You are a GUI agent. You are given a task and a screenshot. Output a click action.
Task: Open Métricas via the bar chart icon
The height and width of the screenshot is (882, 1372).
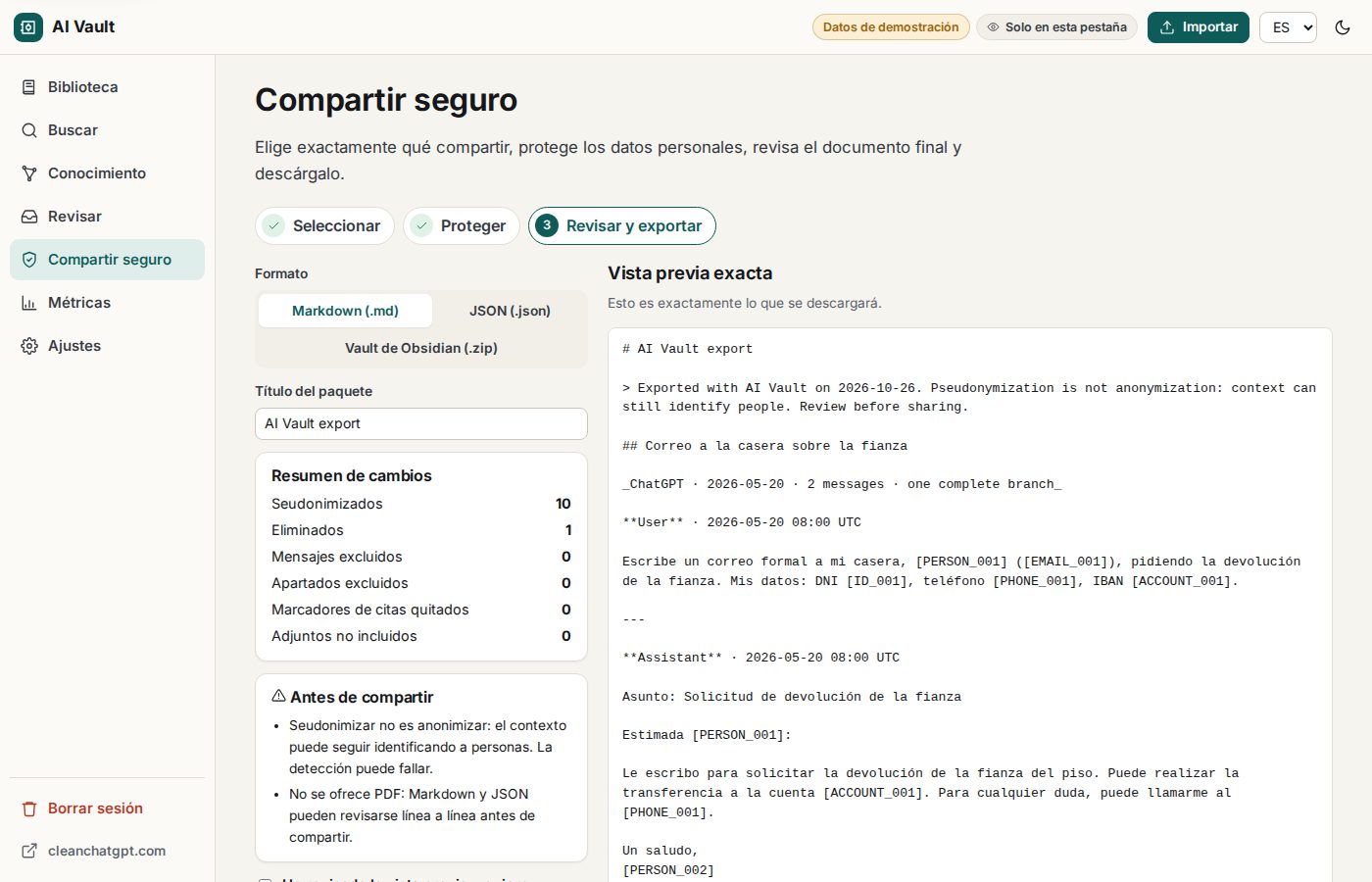29,303
